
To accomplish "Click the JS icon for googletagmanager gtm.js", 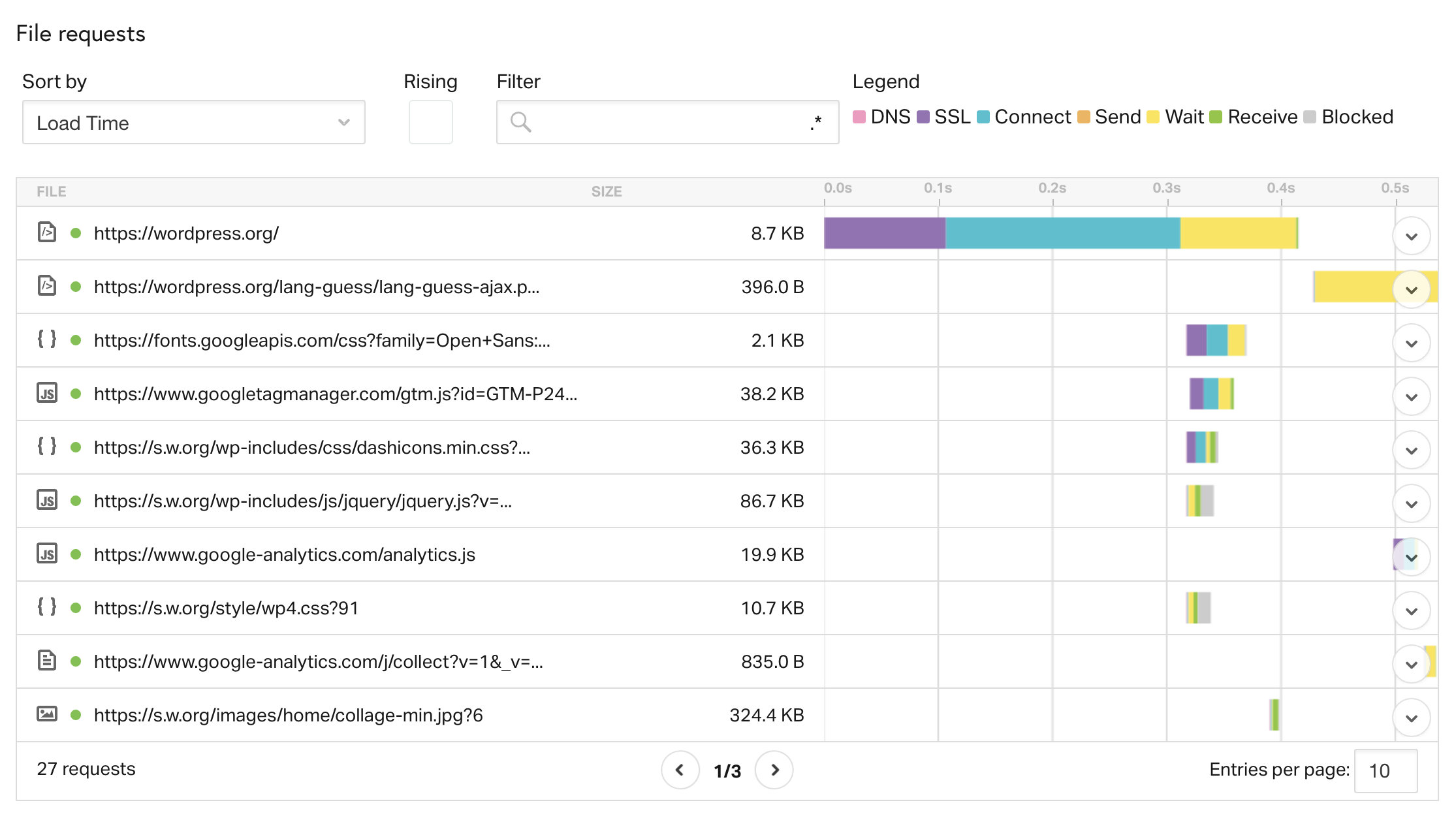I will click(47, 394).
